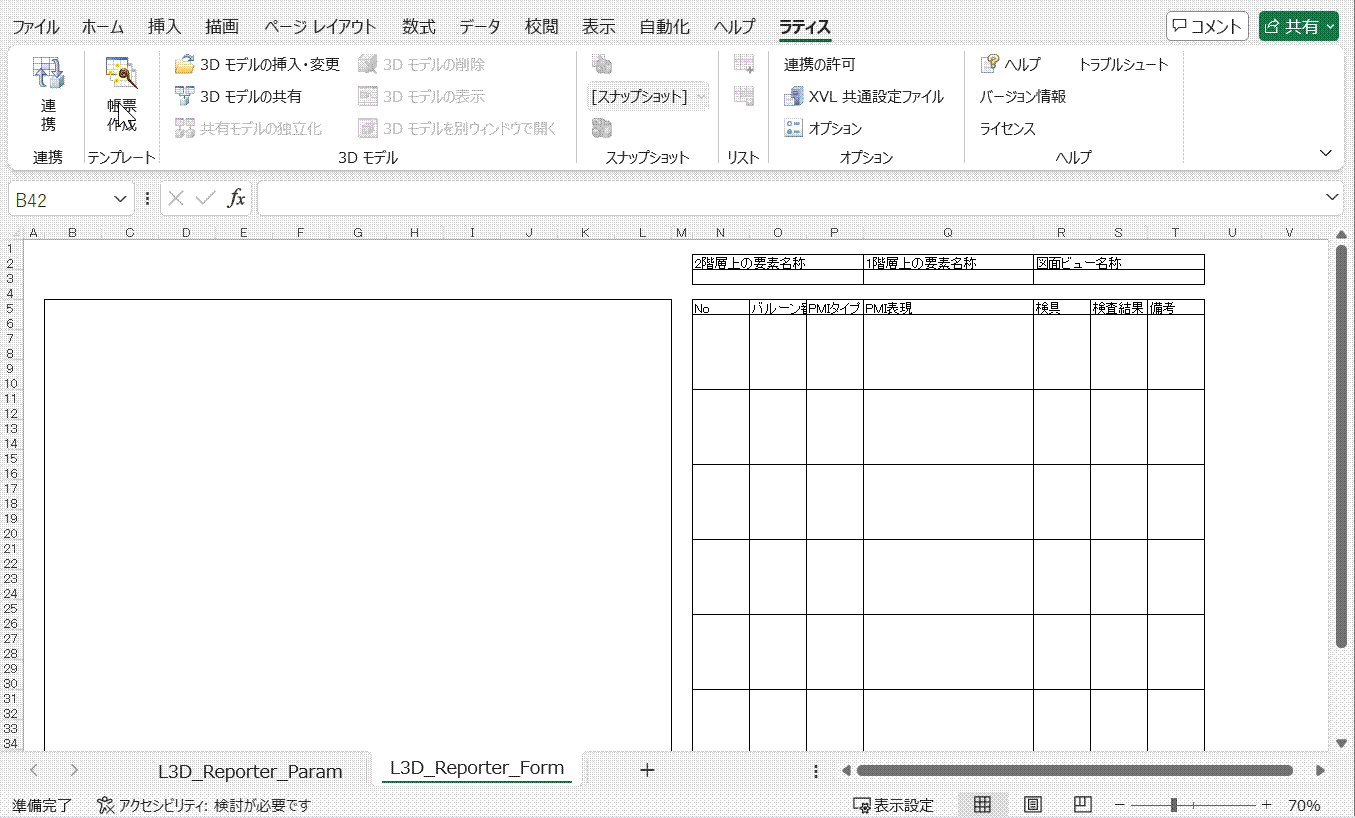Open the 挿入 tab

pyautogui.click(x=164, y=27)
